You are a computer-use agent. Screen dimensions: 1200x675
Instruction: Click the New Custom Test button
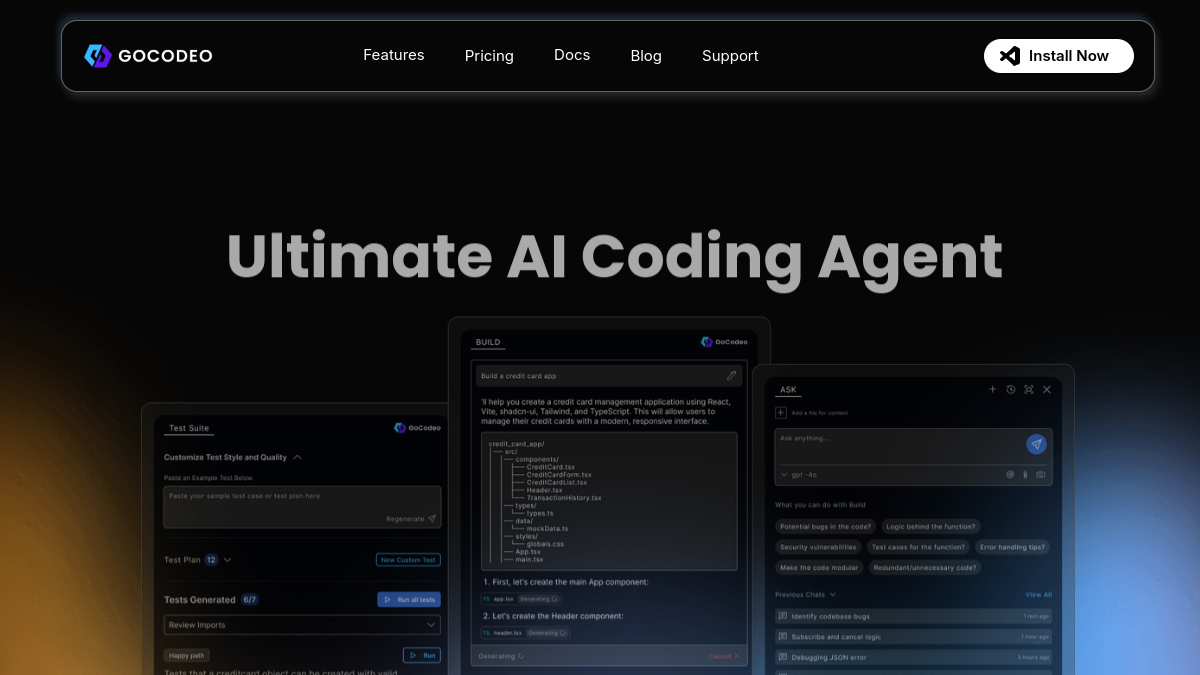click(x=408, y=560)
